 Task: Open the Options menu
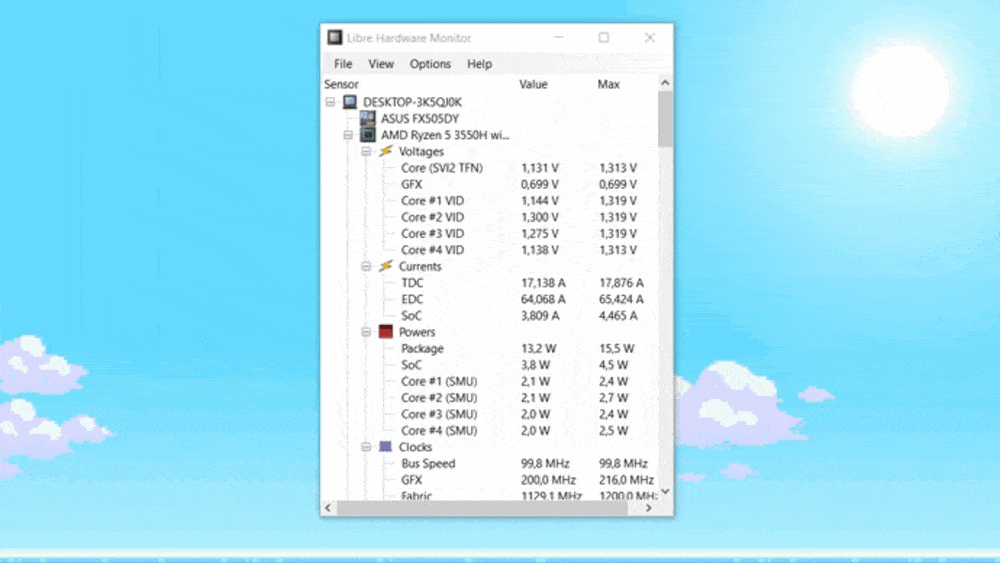[430, 64]
